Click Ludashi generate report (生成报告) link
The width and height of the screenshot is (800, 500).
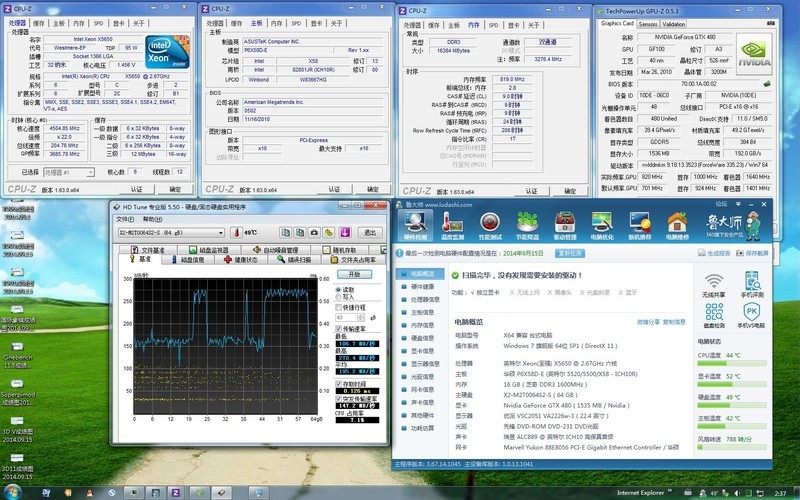(x=714, y=254)
